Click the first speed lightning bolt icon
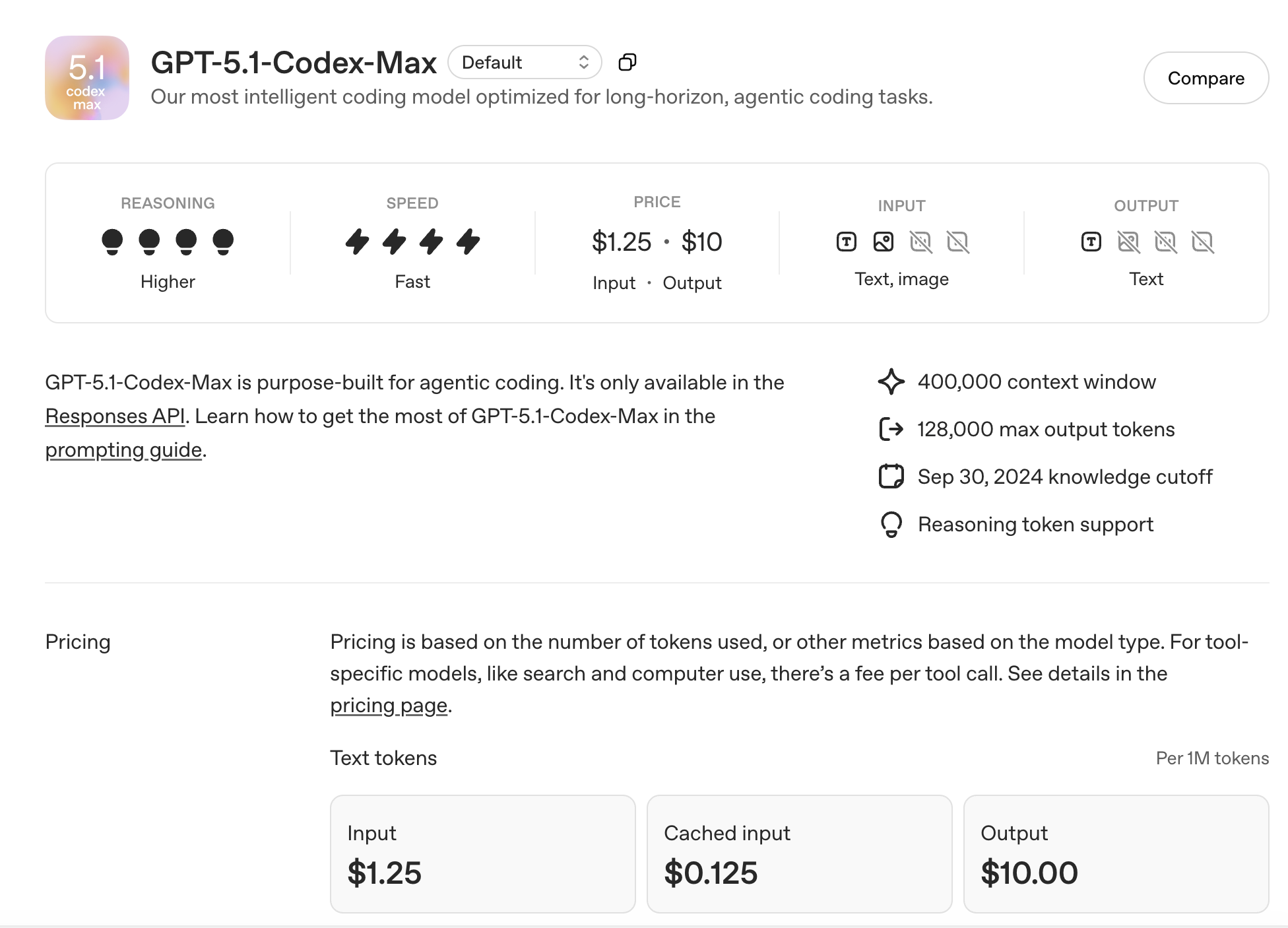This screenshot has height=928, width=1288. pos(357,242)
